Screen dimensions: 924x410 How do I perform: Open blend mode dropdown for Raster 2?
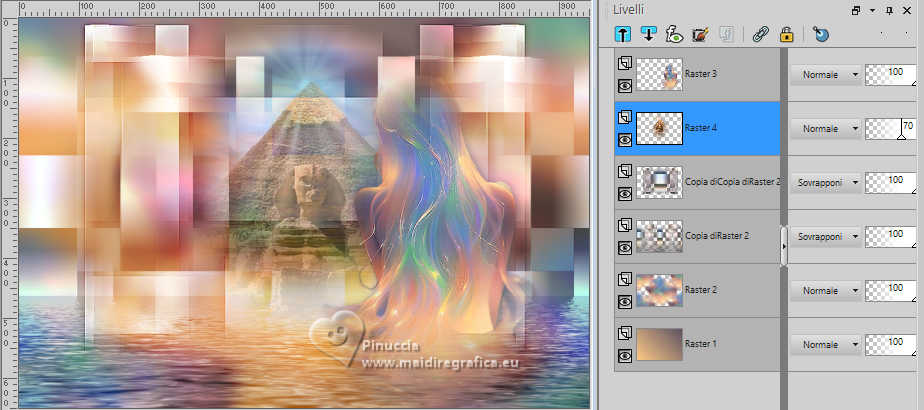826,291
